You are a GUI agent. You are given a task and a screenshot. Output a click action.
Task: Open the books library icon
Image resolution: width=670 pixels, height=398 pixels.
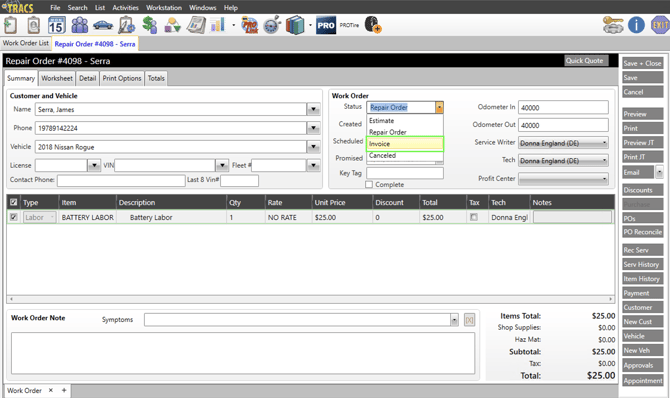(x=295, y=25)
